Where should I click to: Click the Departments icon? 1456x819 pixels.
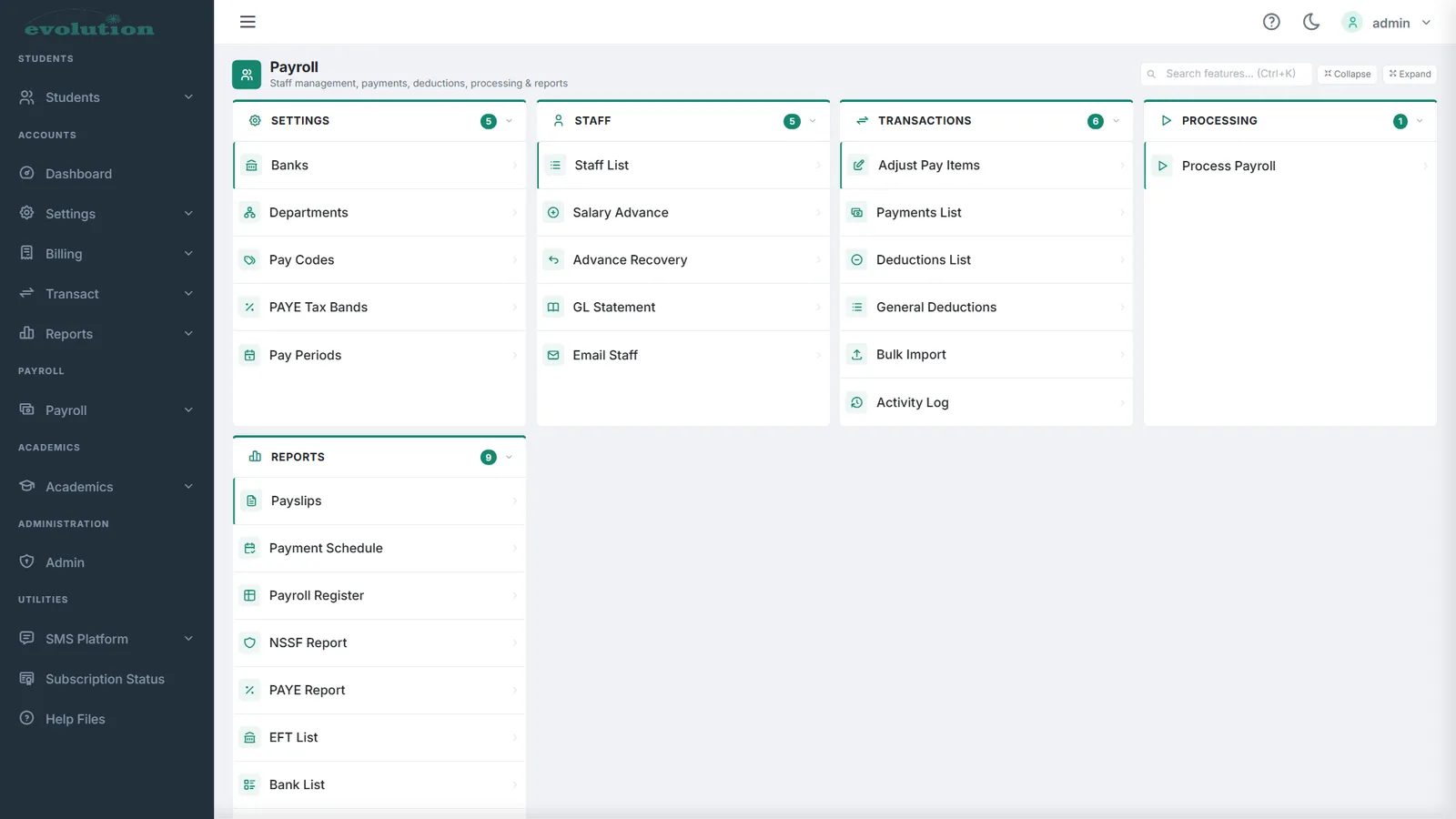click(x=249, y=213)
